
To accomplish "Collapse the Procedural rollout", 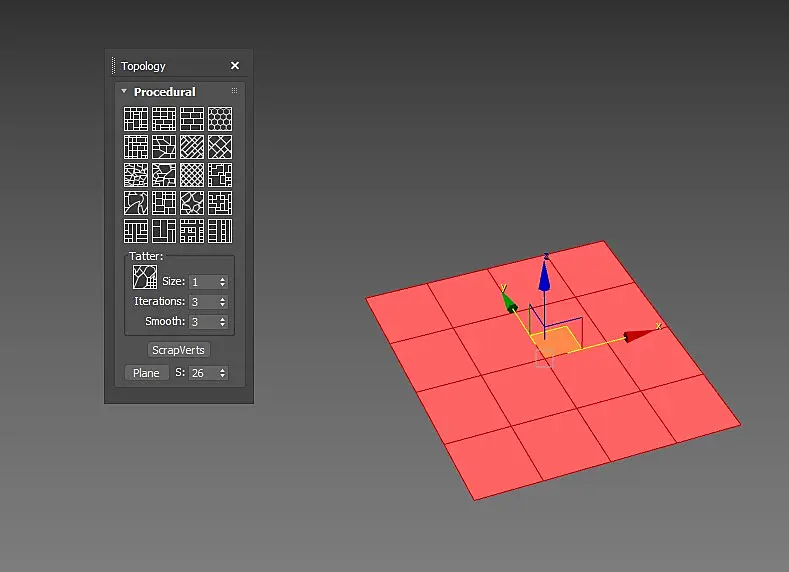I will point(124,92).
